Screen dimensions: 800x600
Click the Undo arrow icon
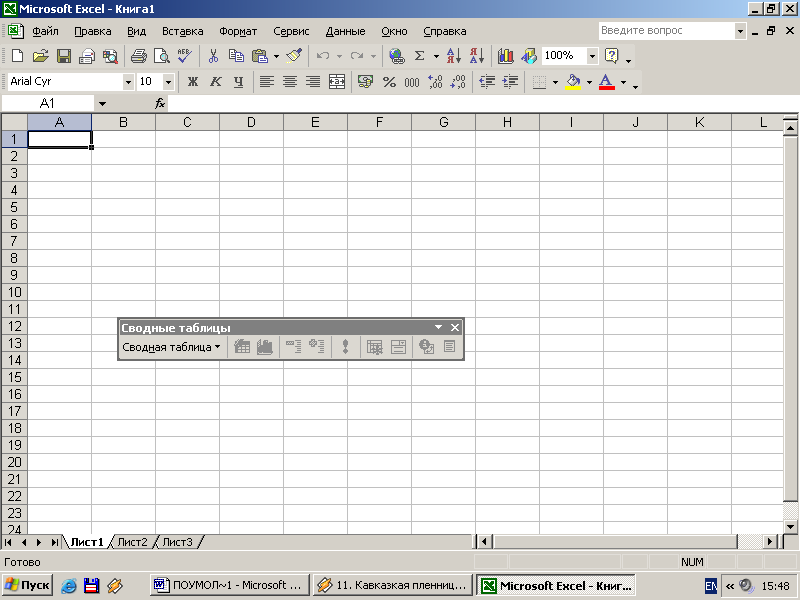coord(322,56)
